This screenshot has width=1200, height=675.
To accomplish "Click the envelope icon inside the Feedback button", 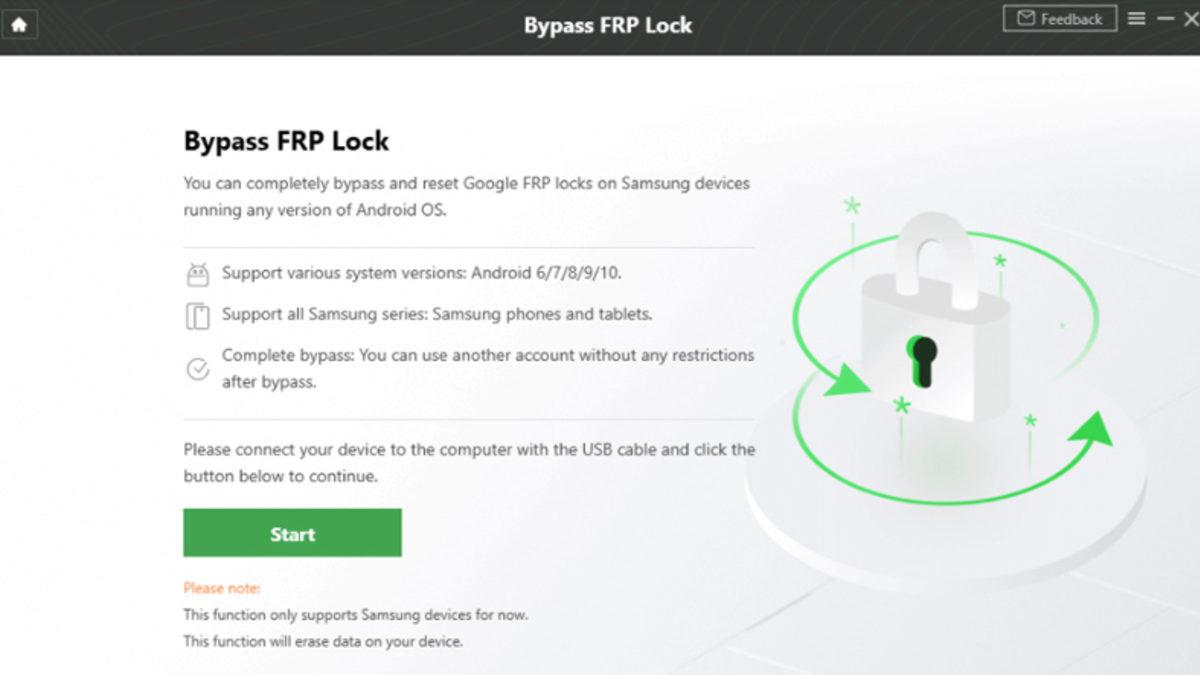I will [1024, 18].
